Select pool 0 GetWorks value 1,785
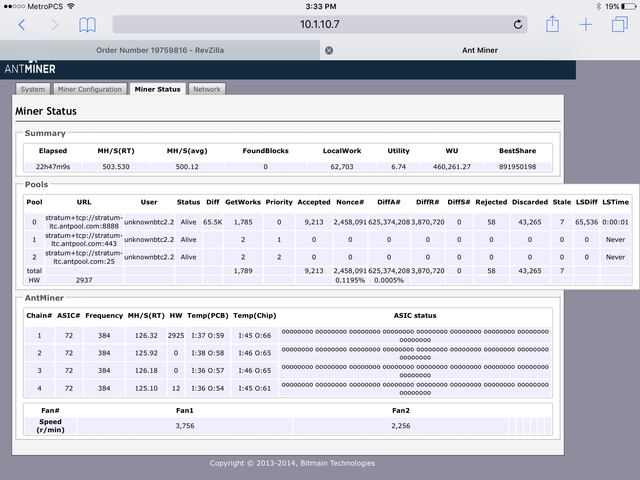The image size is (640, 480). click(x=243, y=222)
